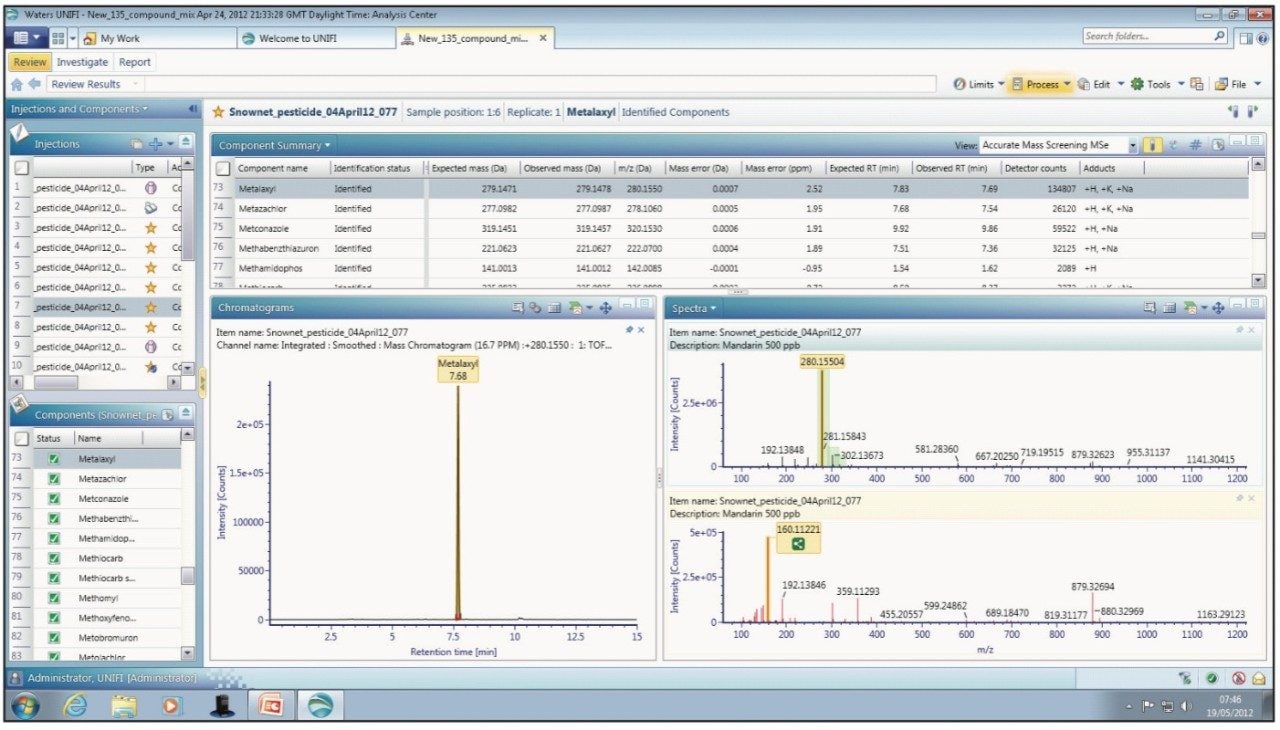Toggle the select-all checkbox in Components list header
This screenshot has height=730, width=1280.
pyautogui.click(x=21, y=438)
